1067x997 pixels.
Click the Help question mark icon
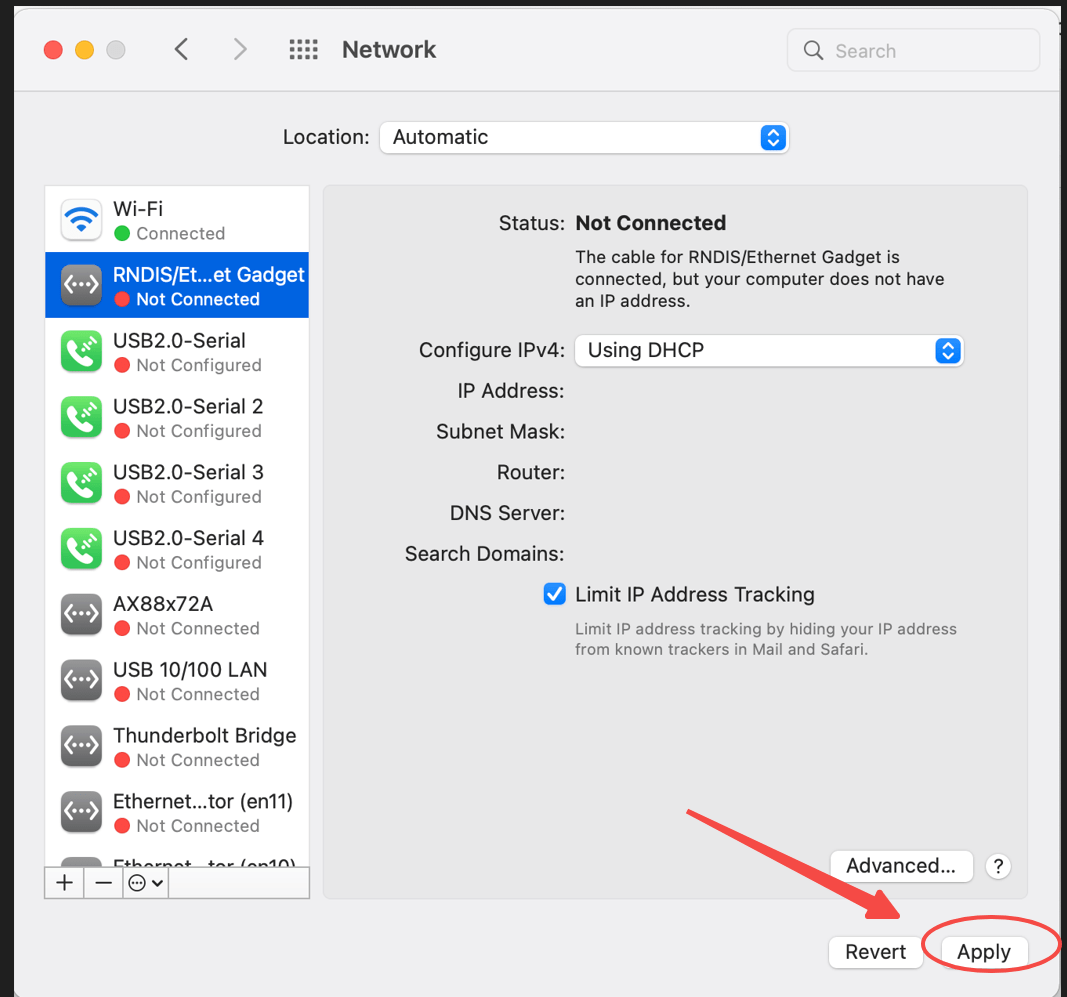pos(998,866)
